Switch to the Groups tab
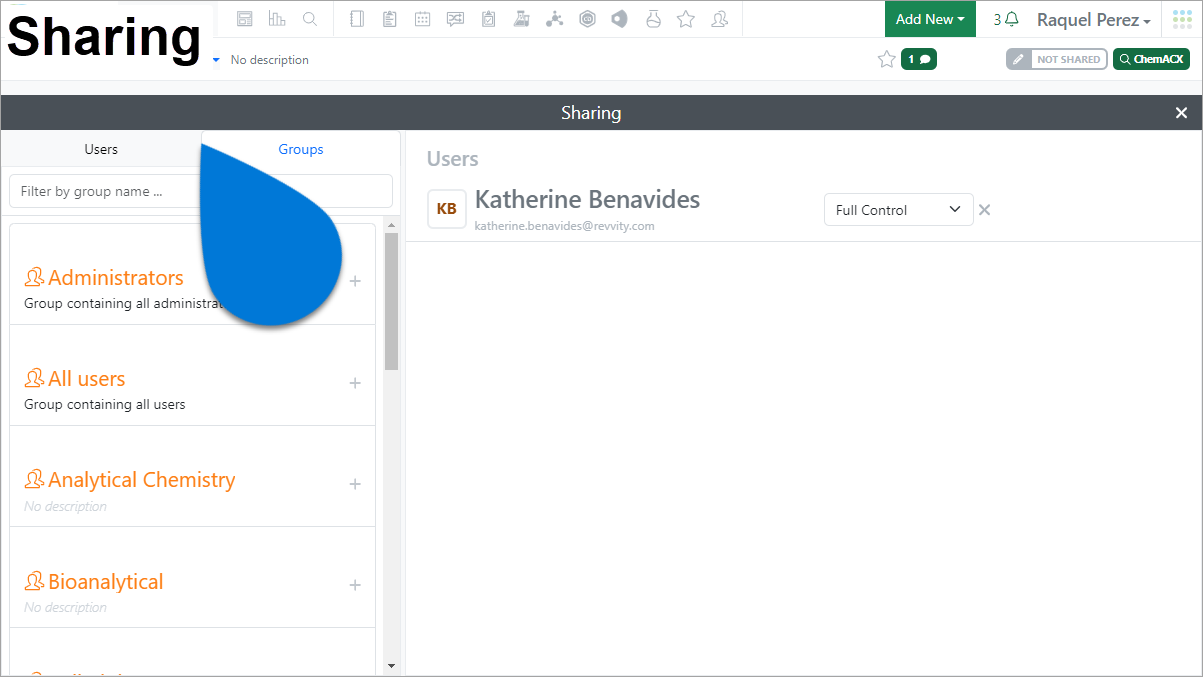1203x677 pixels. (301, 149)
